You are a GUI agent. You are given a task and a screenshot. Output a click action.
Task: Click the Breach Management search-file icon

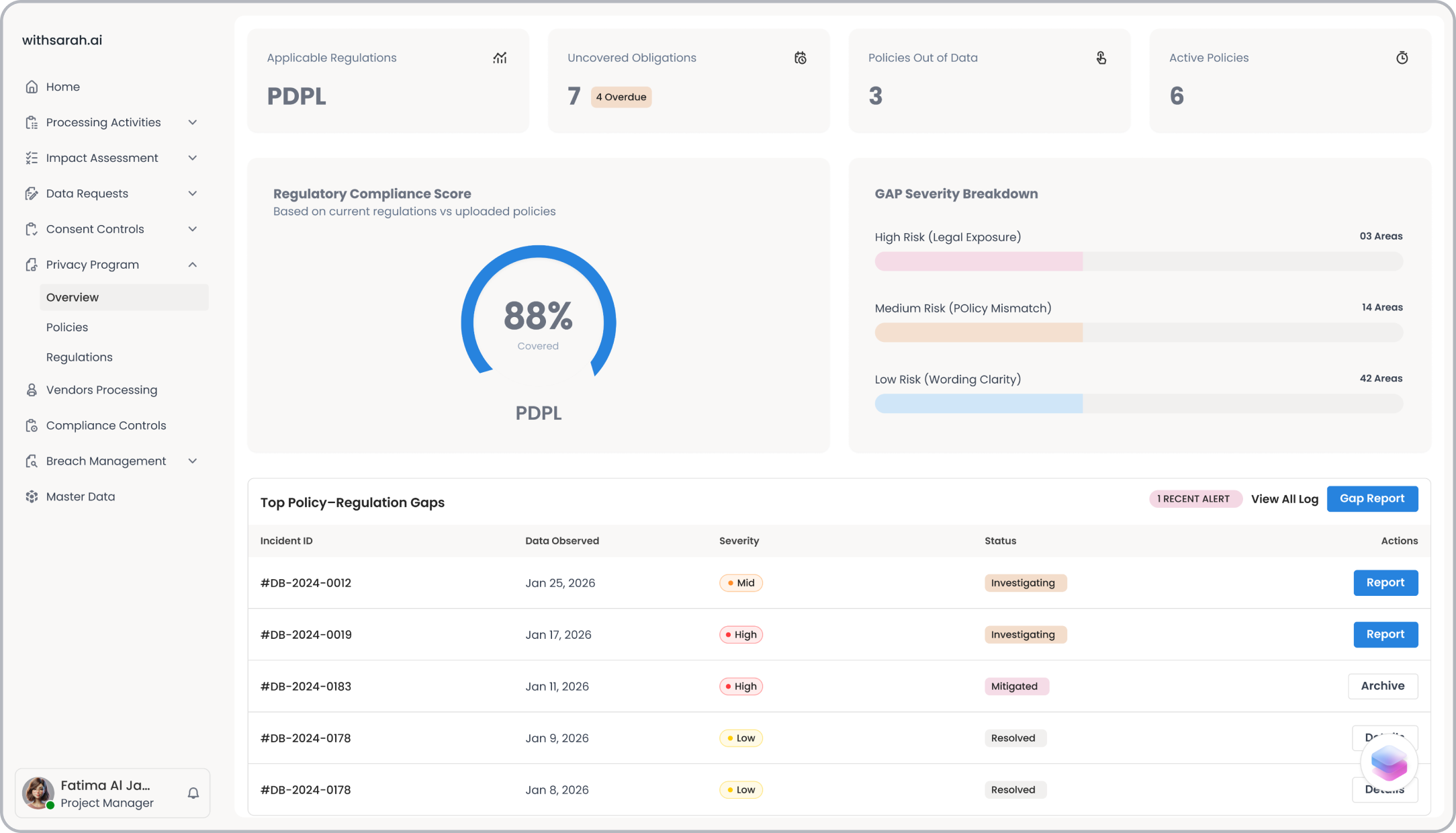(32, 461)
